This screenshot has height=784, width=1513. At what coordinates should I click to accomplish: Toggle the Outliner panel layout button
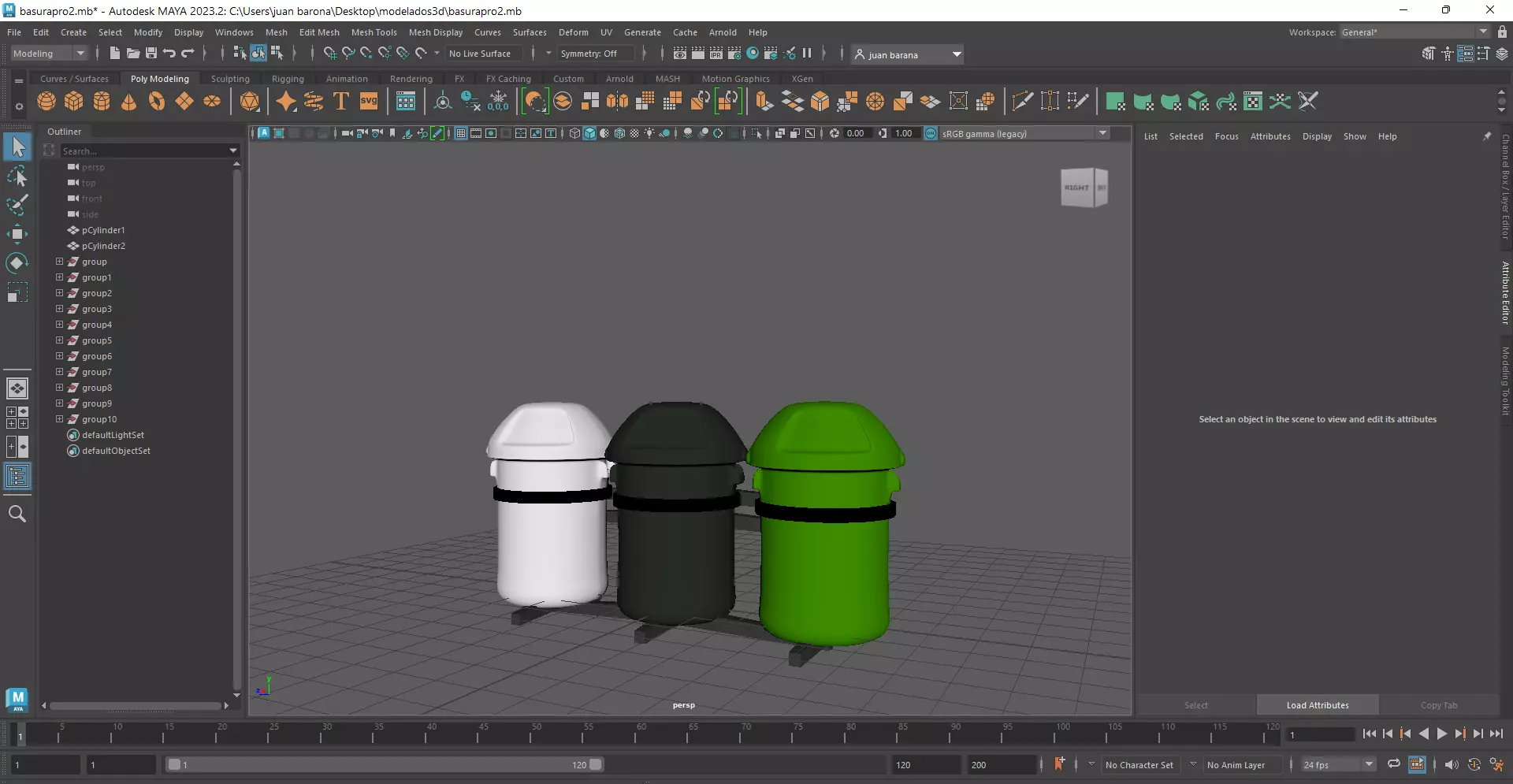[17, 476]
